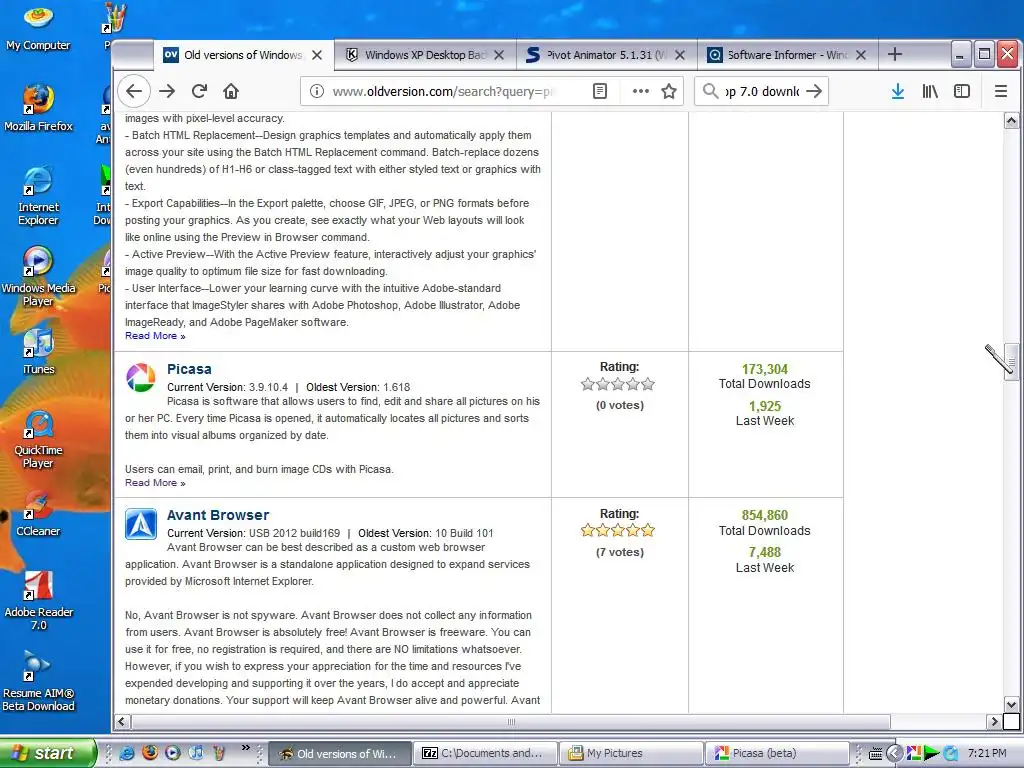Select Resume AIM Beta Download icon
This screenshot has width=1024, height=768.
39,681
